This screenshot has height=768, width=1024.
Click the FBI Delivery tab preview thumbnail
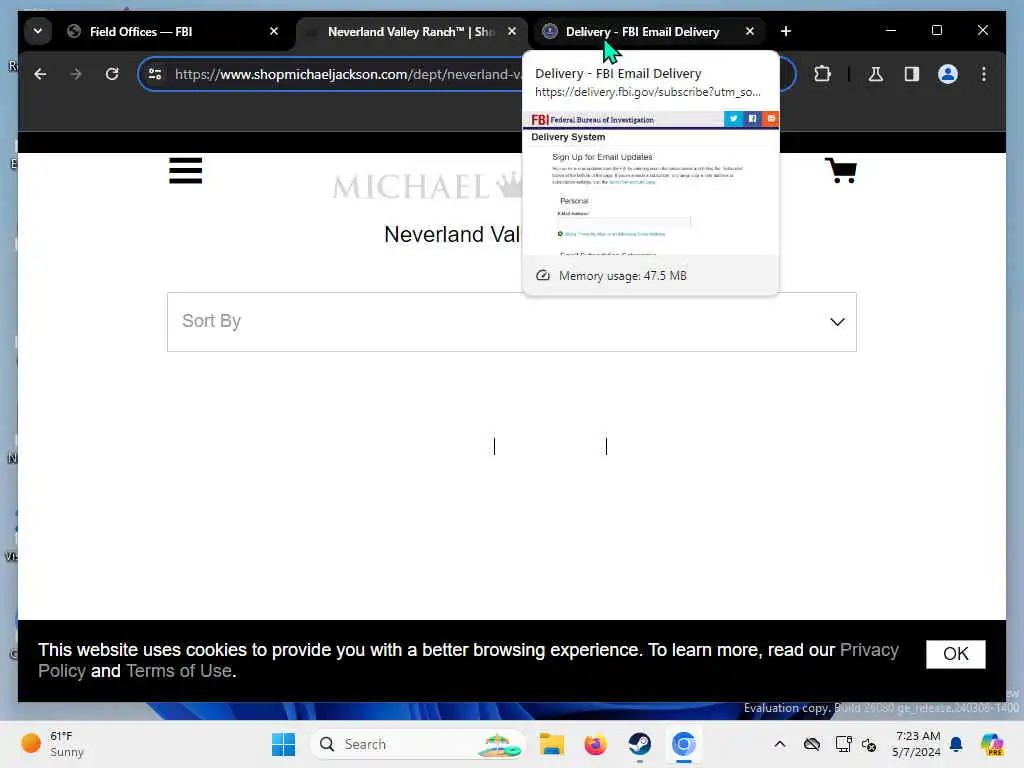point(650,183)
